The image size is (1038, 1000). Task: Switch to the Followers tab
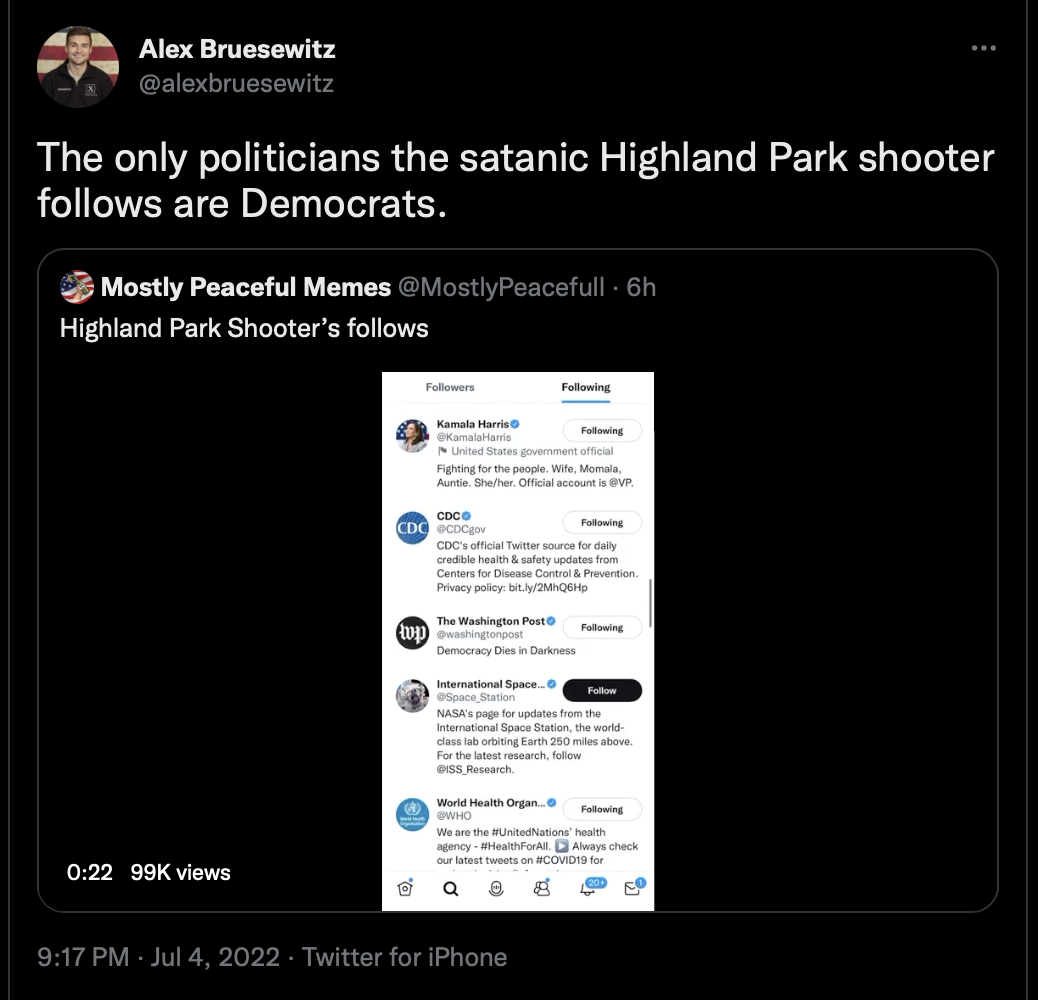[x=450, y=387]
